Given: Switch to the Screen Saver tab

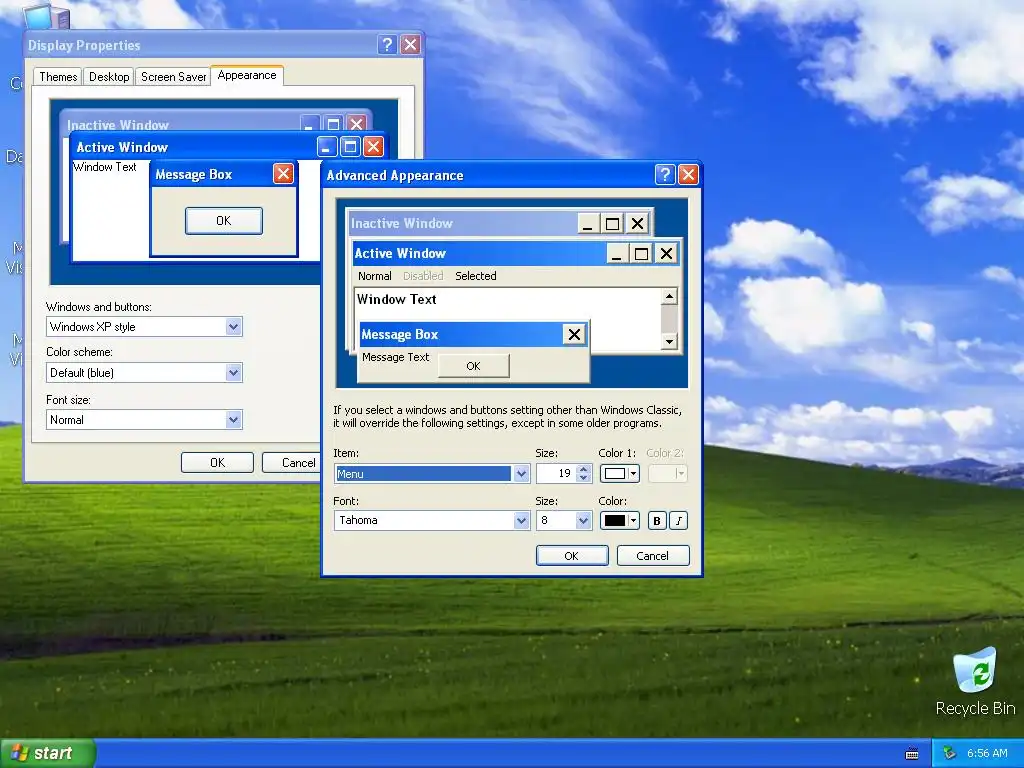Looking at the screenshot, I should tap(173, 76).
